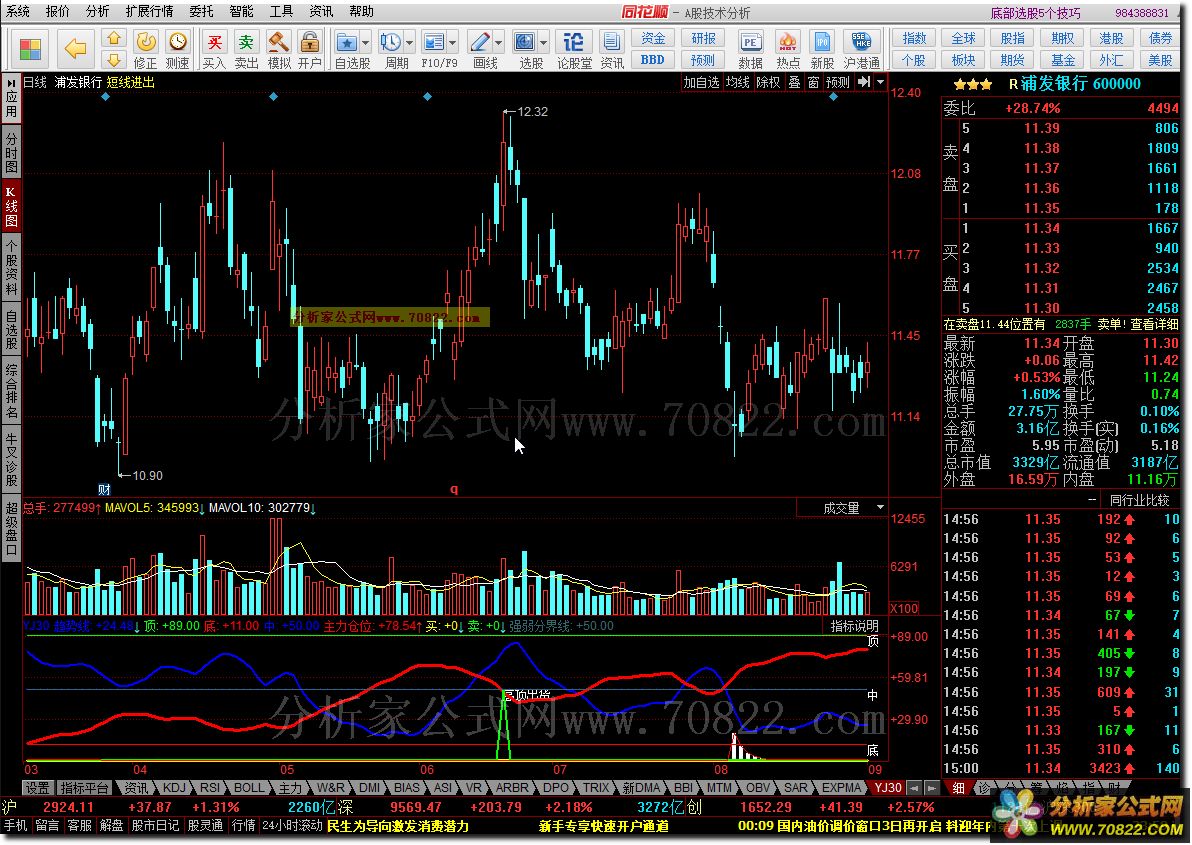
Task: Select the KDJ indicator tab
Action: (174, 788)
